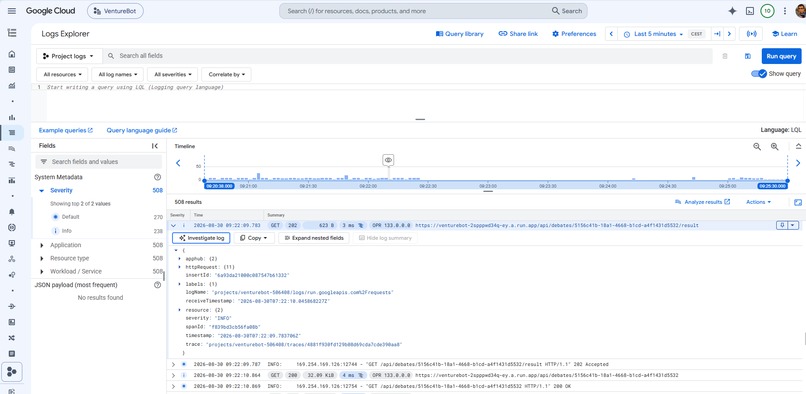Screen dimensions: 806x394
Task: Open Preferences
Action: (x=574, y=34)
